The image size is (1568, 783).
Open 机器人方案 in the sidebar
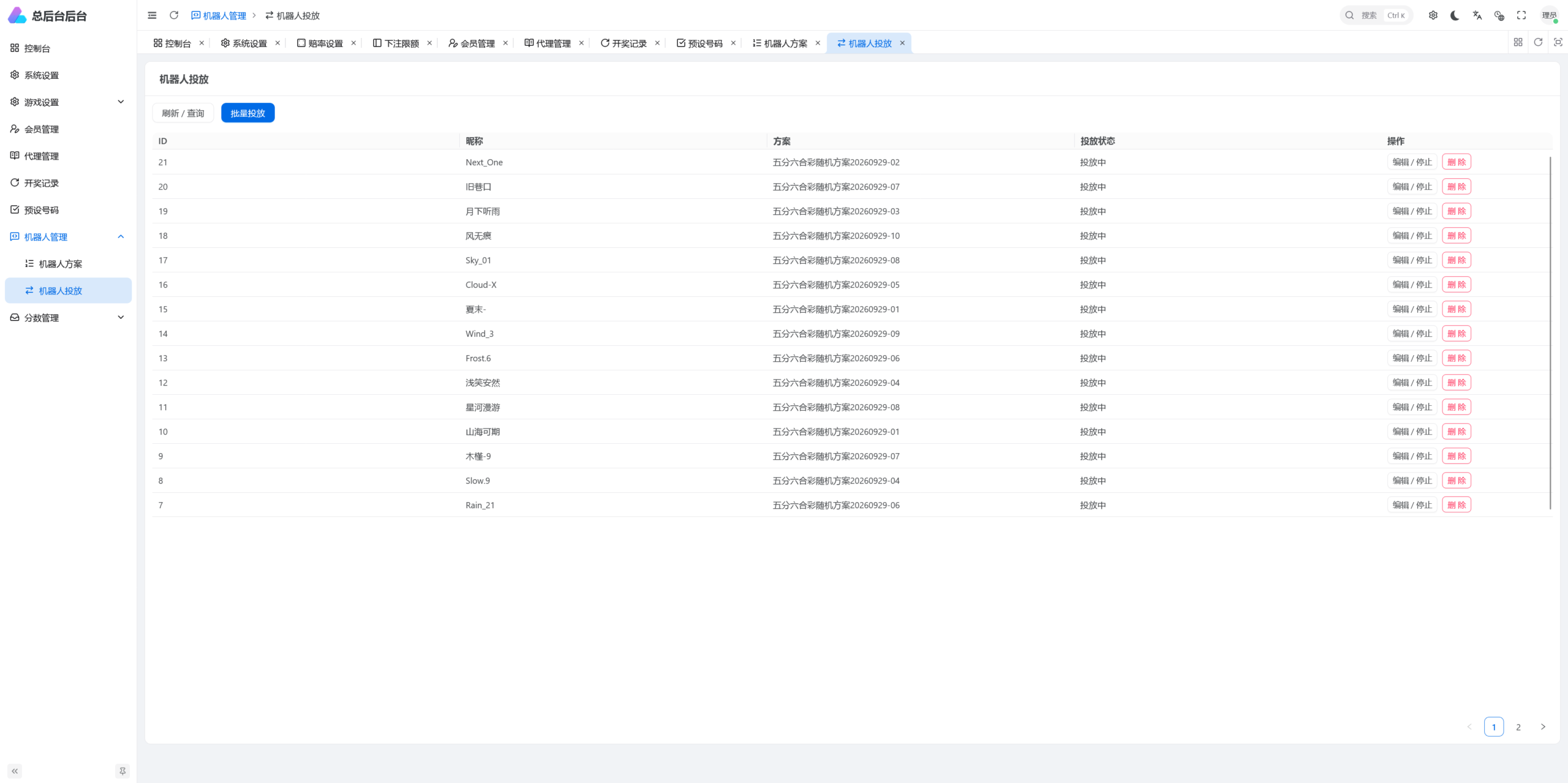tap(68, 264)
